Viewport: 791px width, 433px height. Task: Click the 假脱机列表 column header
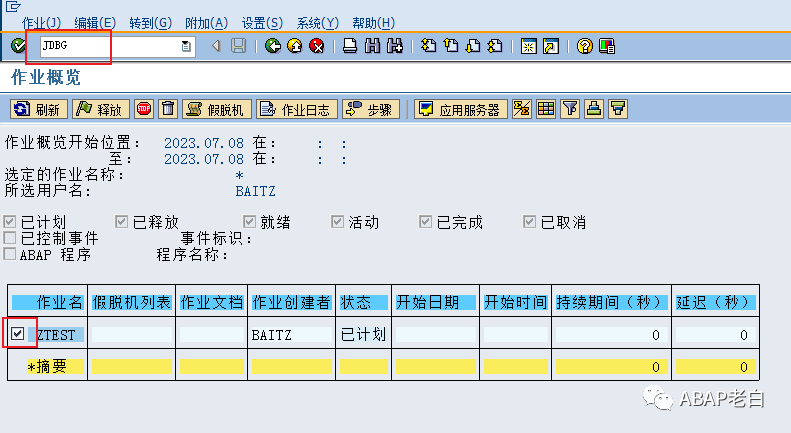point(132,302)
